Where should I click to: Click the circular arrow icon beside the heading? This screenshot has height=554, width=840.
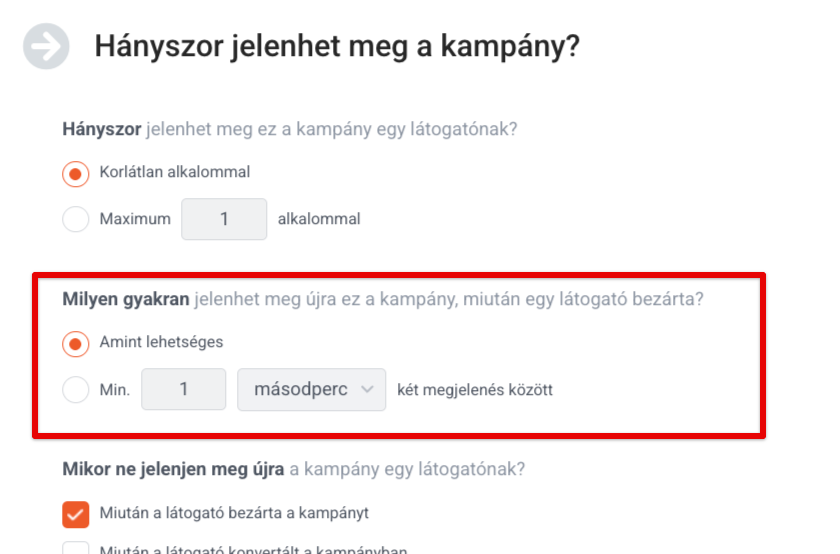[x=46, y=46]
